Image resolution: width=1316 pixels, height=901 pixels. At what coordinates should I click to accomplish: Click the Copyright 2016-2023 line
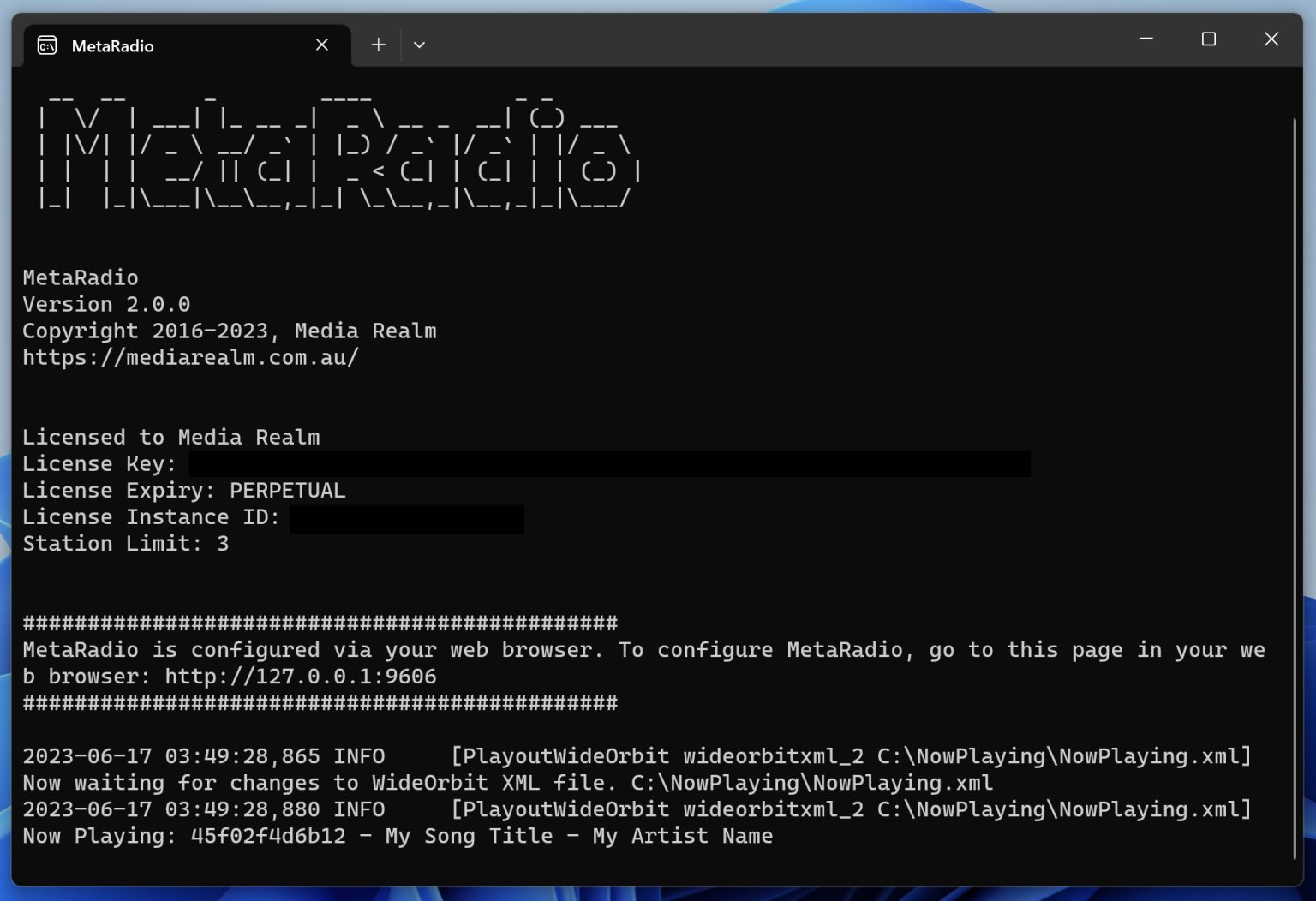pos(230,331)
